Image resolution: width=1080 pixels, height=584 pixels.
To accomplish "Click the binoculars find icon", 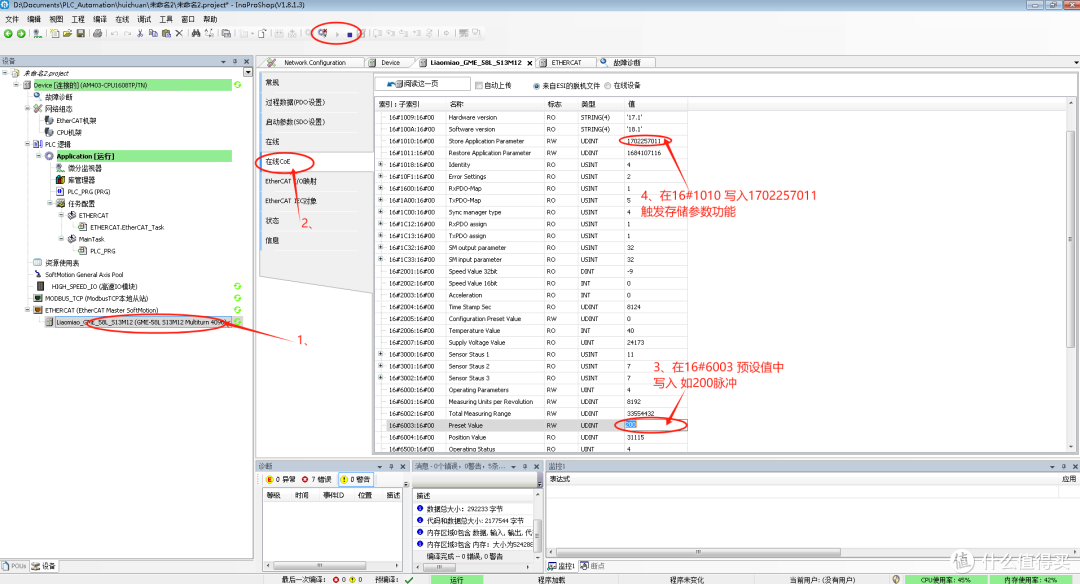I will [x=196, y=33].
